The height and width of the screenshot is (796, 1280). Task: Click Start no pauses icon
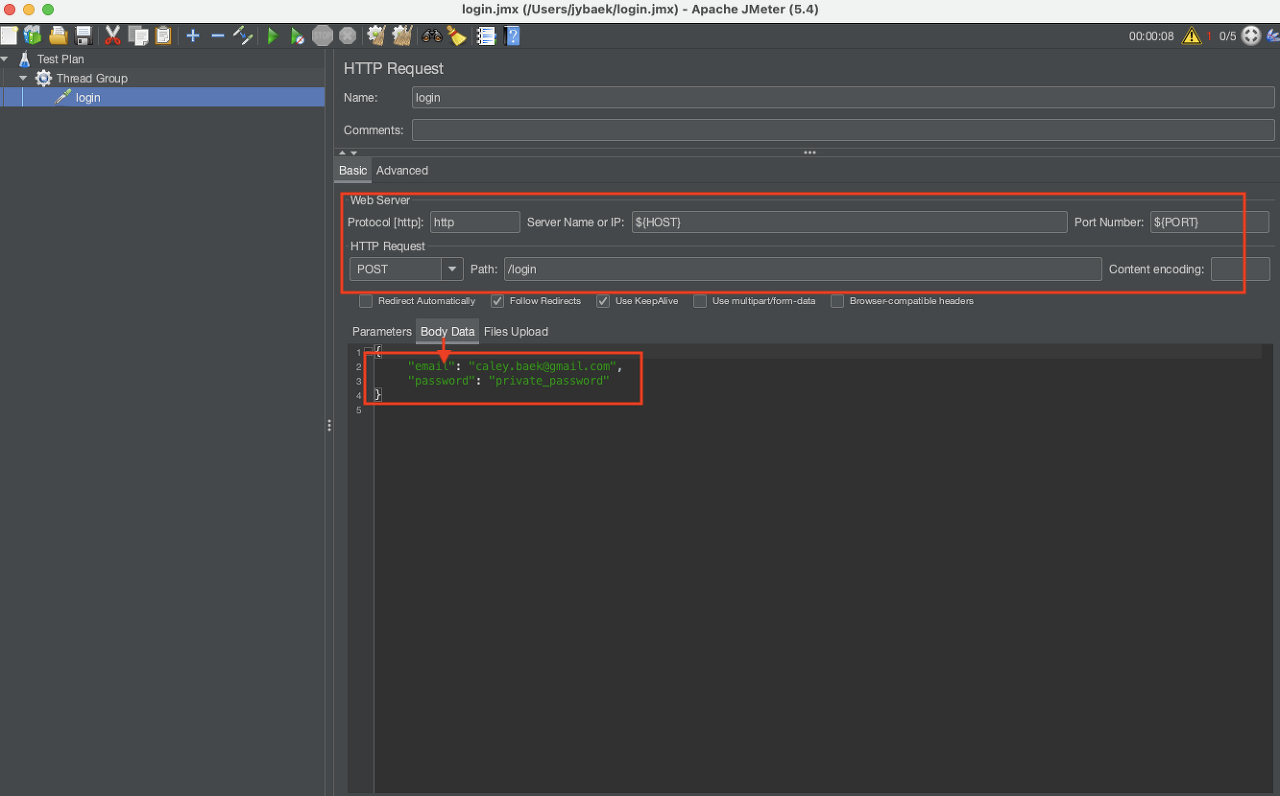[x=297, y=36]
